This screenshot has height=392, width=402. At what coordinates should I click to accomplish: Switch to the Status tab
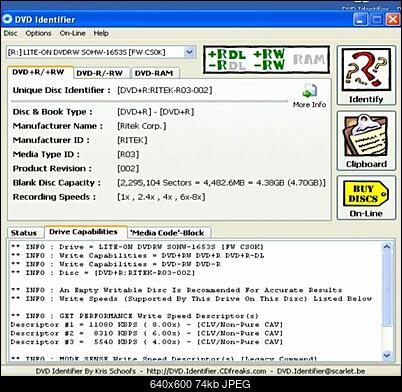coord(25,233)
